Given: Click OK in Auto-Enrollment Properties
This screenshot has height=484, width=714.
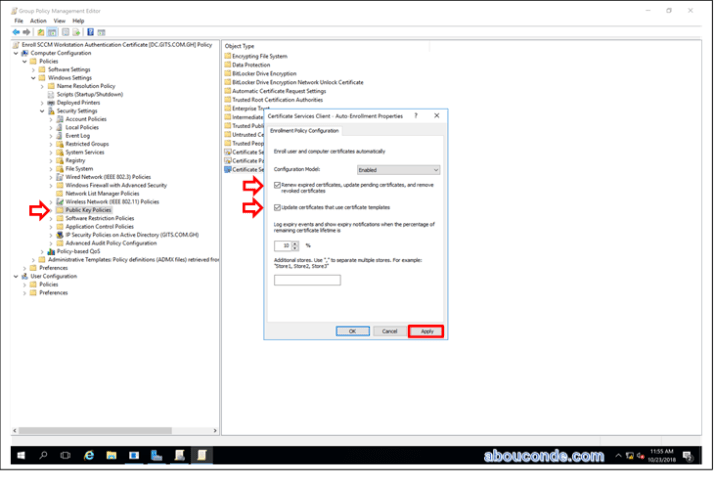Looking at the screenshot, I should click(352, 331).
